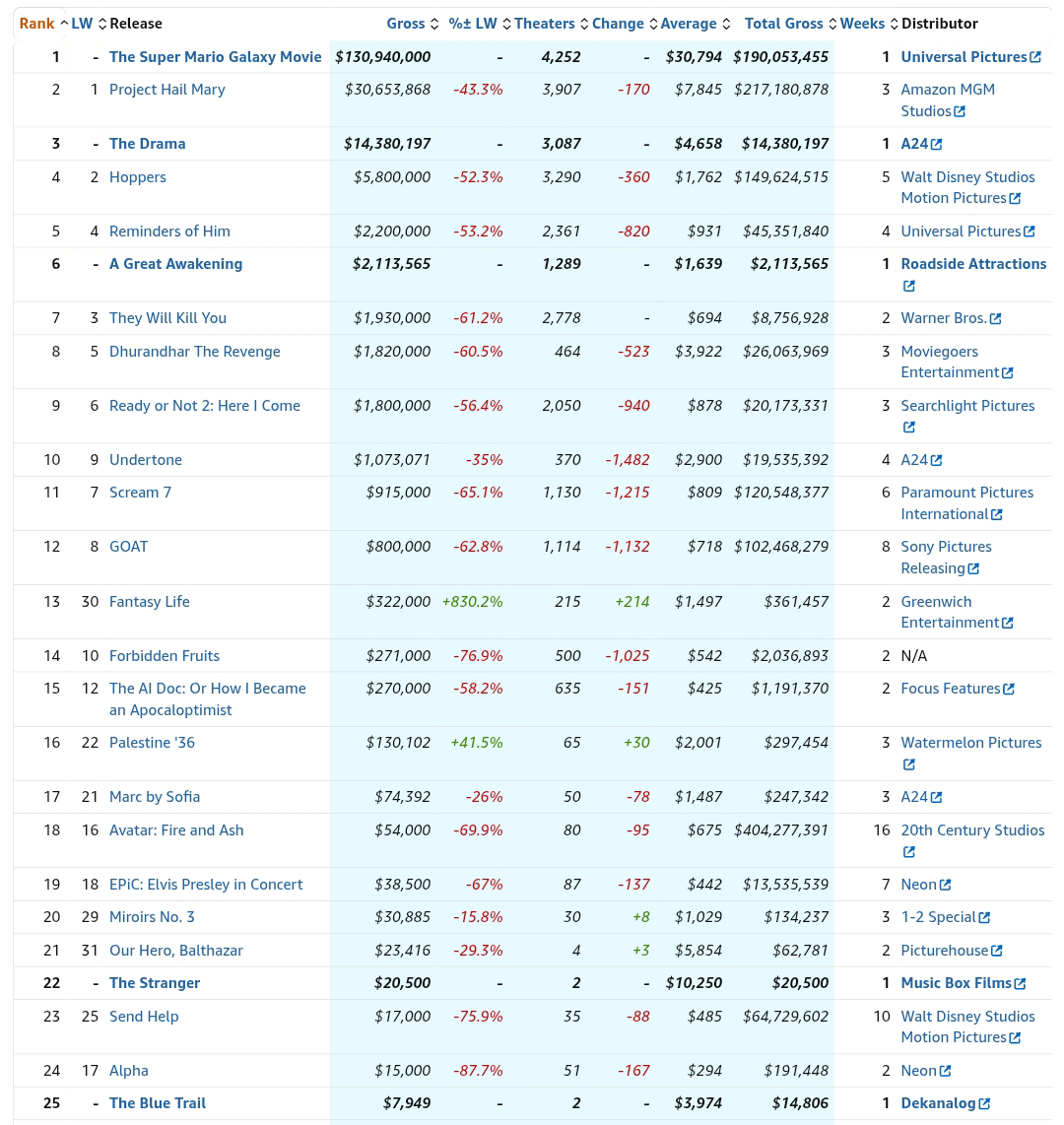Click external link icon beside Universal Pictures, row 1
This screenshot has width=1064, height=1125.
pyautogui.click(x=1035, y=57)
